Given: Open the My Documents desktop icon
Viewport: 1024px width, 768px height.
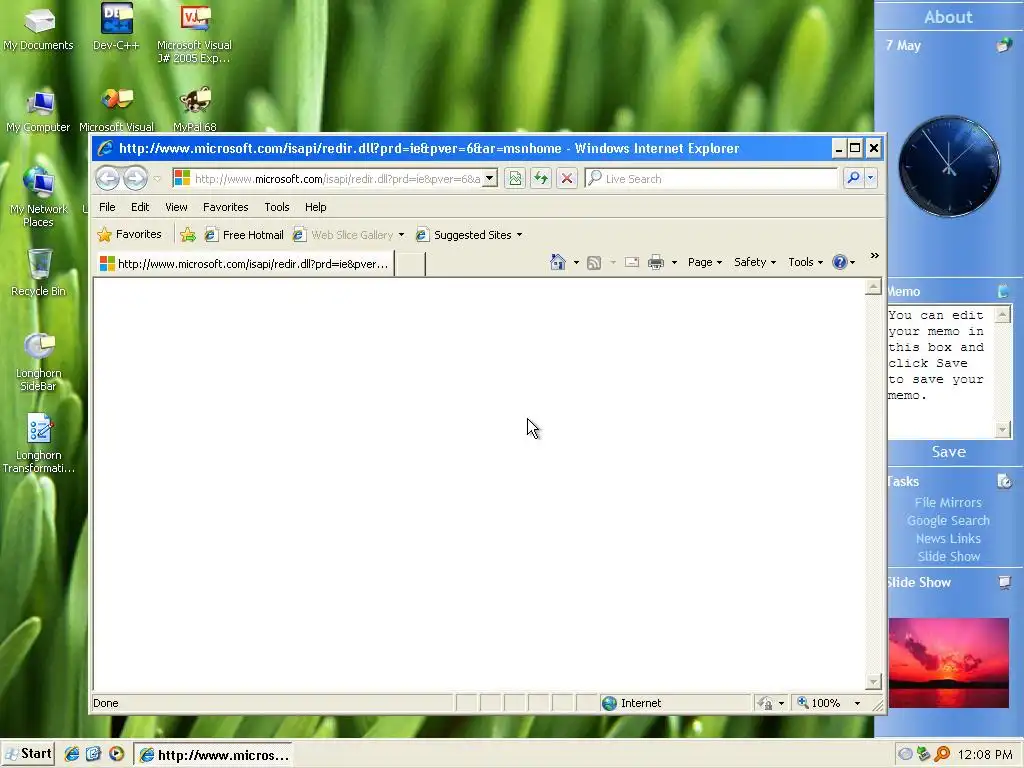Looking at the screenshot, I should click(39, 29).
